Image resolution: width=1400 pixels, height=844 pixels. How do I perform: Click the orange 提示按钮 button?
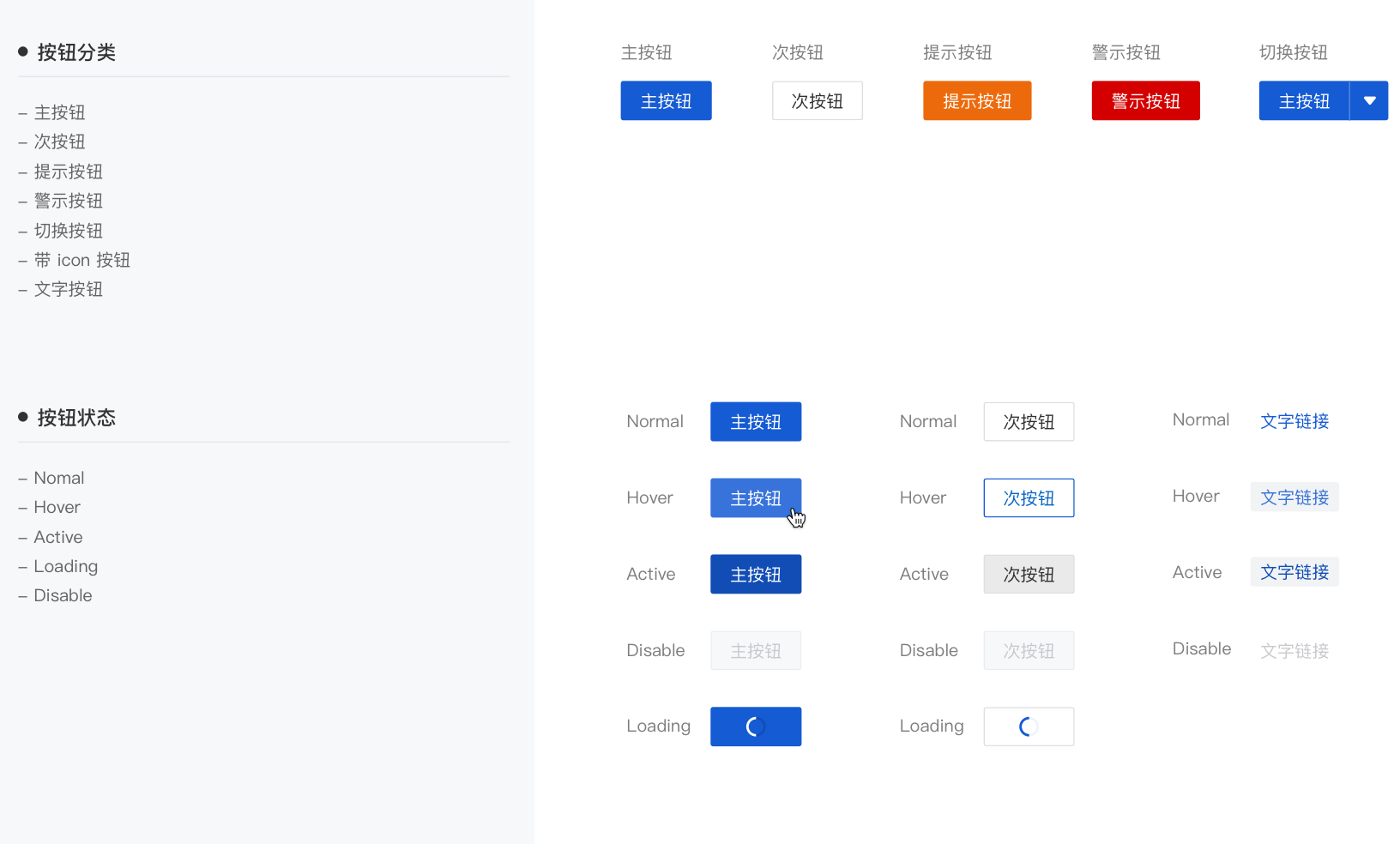point(977,101)
